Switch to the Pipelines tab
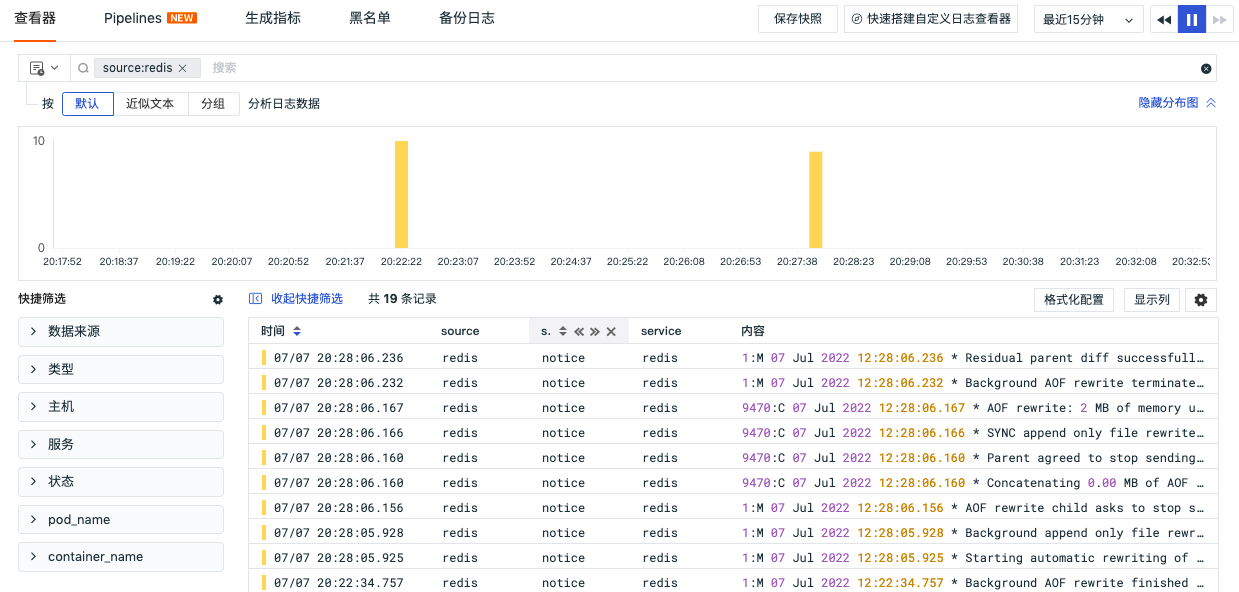This screenshot has height=592, width=1239. pyautogui.click(x=150, y=19)
